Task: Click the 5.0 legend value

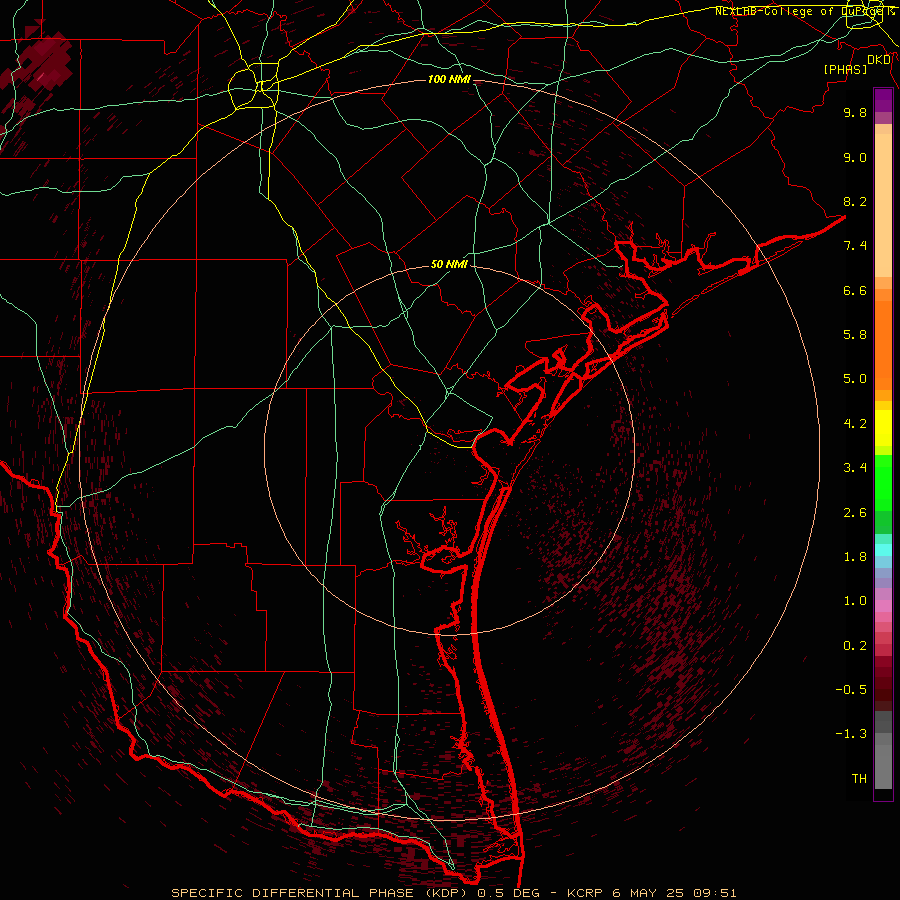Action: (855, 379)
